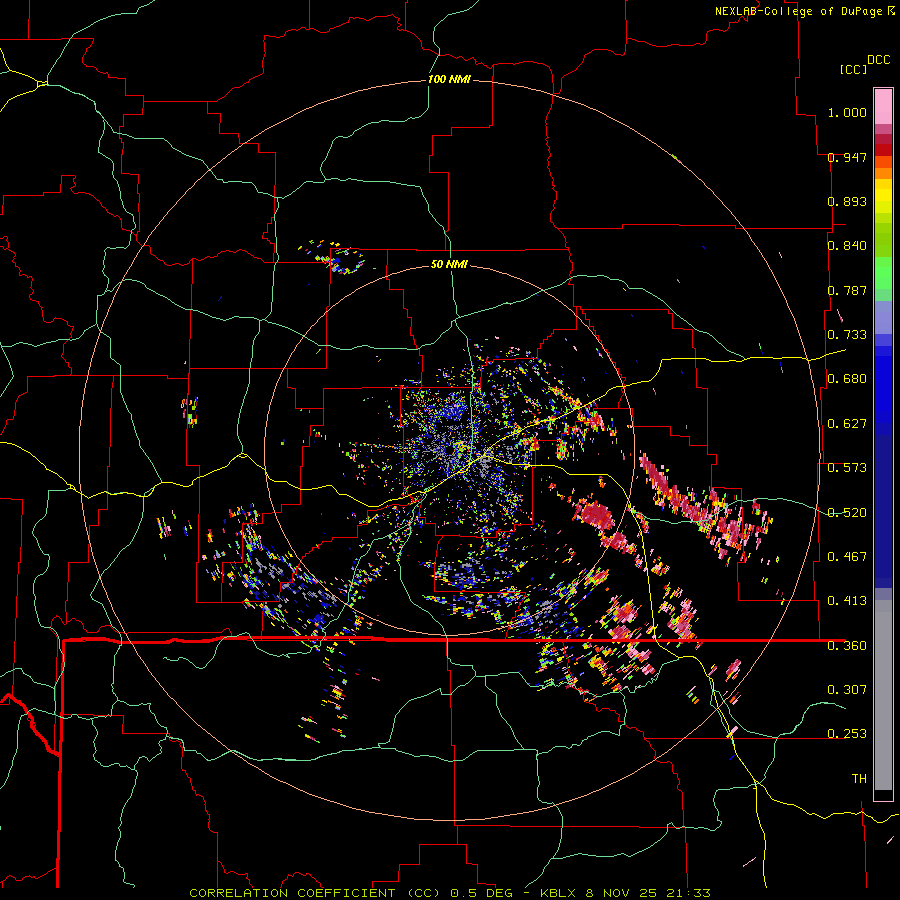
Task: Click the 0.840 legend value
Action: pyautogui.click(x=847, y=246)
